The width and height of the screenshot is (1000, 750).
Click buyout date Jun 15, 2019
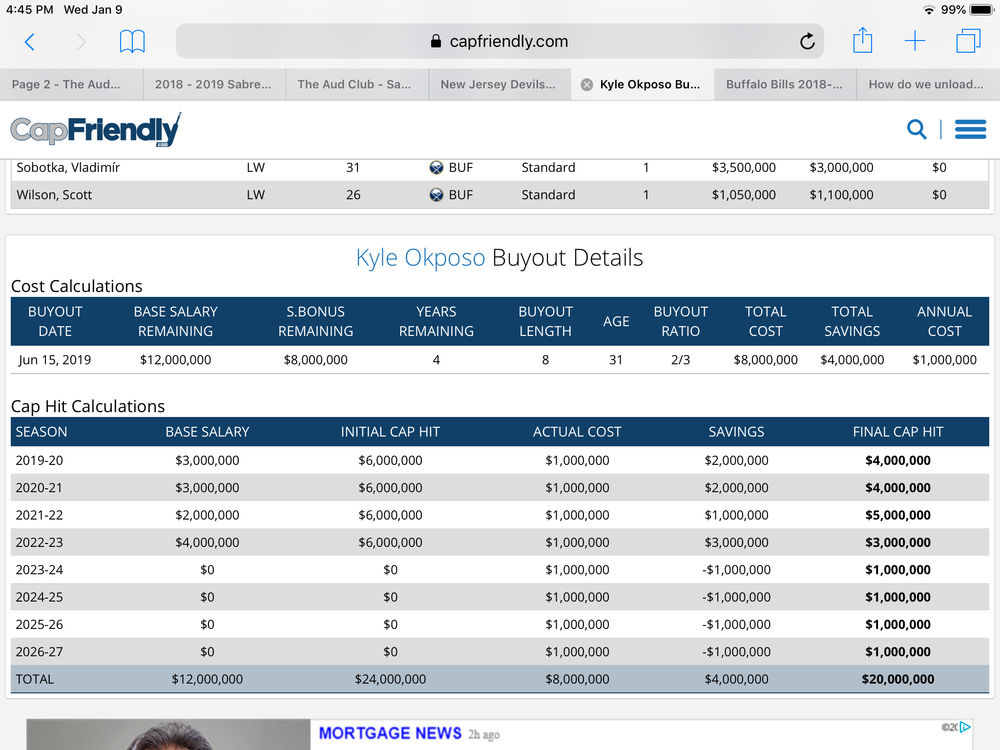pyautogui.click(x=55, y=360)
